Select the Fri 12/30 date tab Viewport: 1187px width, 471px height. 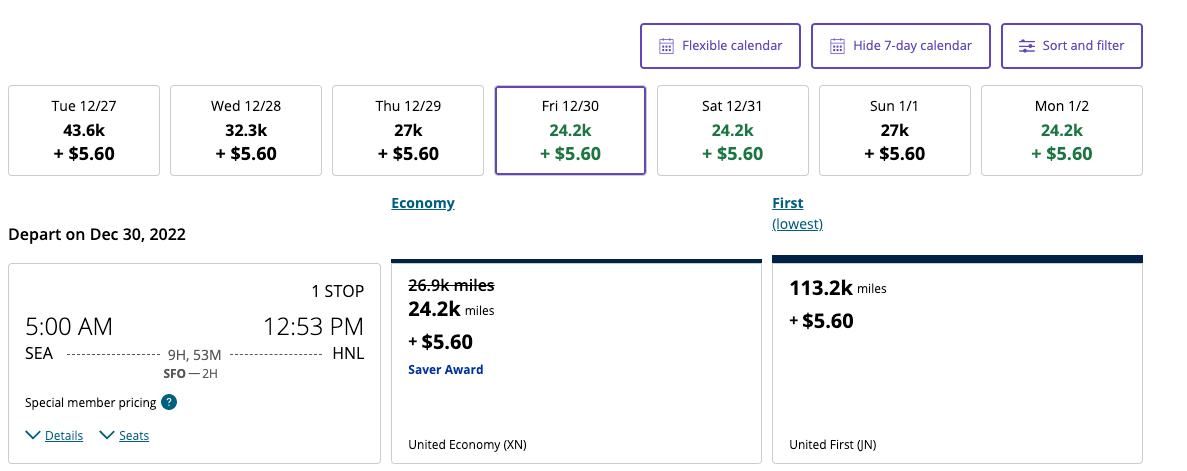click(570, 130)
